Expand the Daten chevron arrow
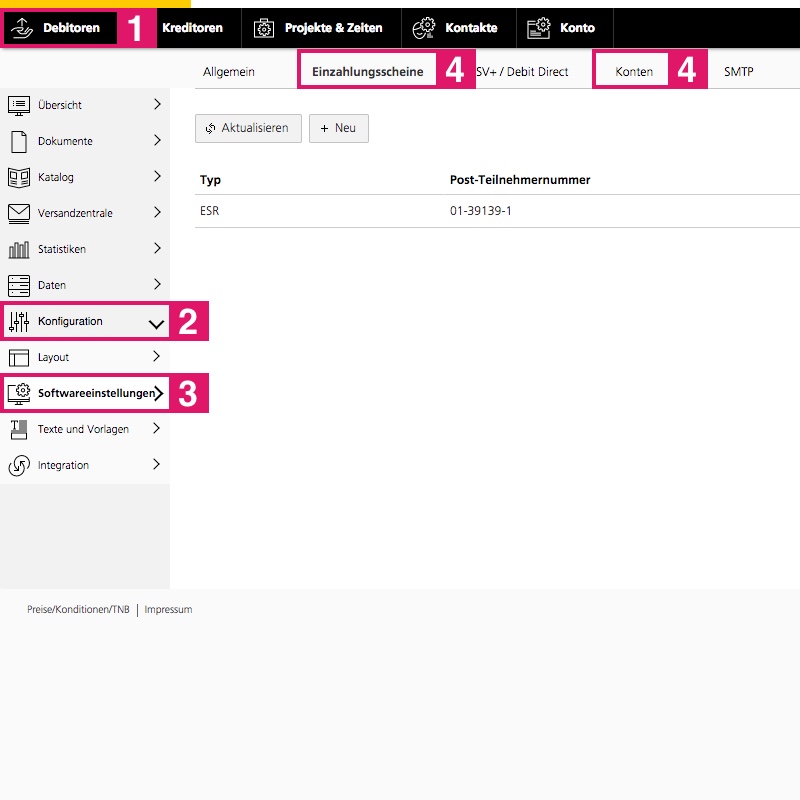800x800 pixels. 157,285
